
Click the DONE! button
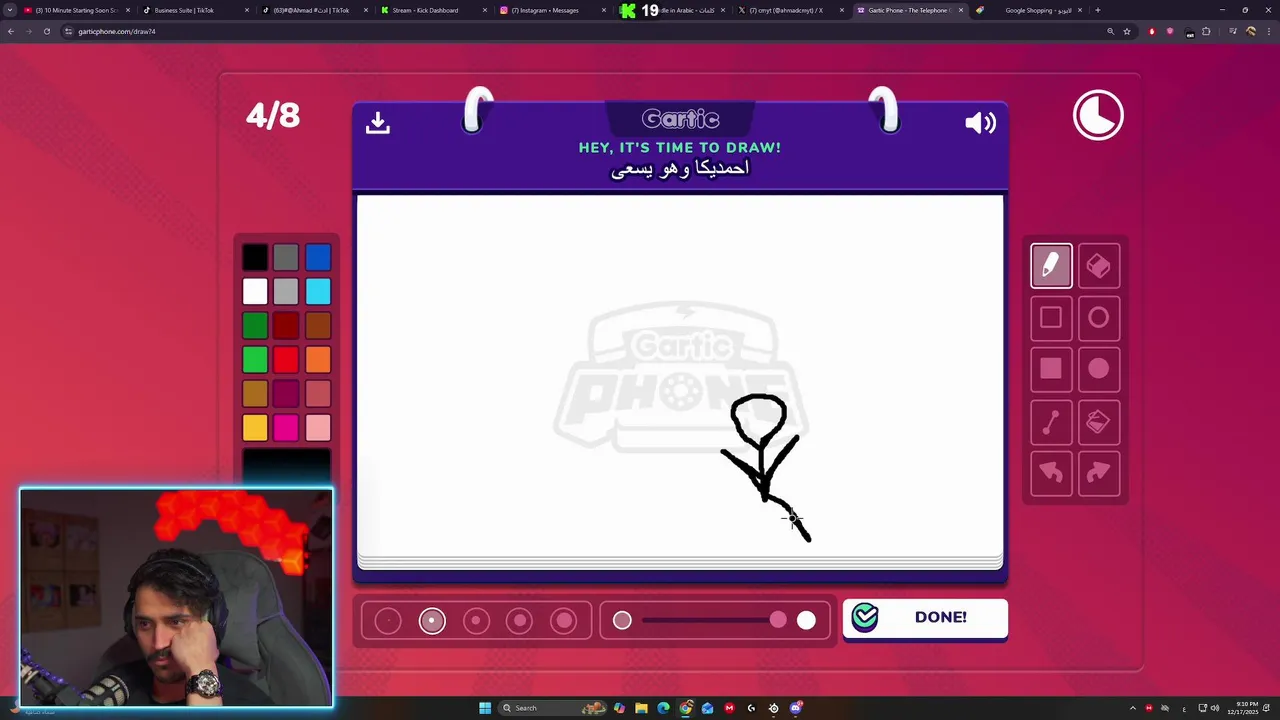tap(925, 618)
